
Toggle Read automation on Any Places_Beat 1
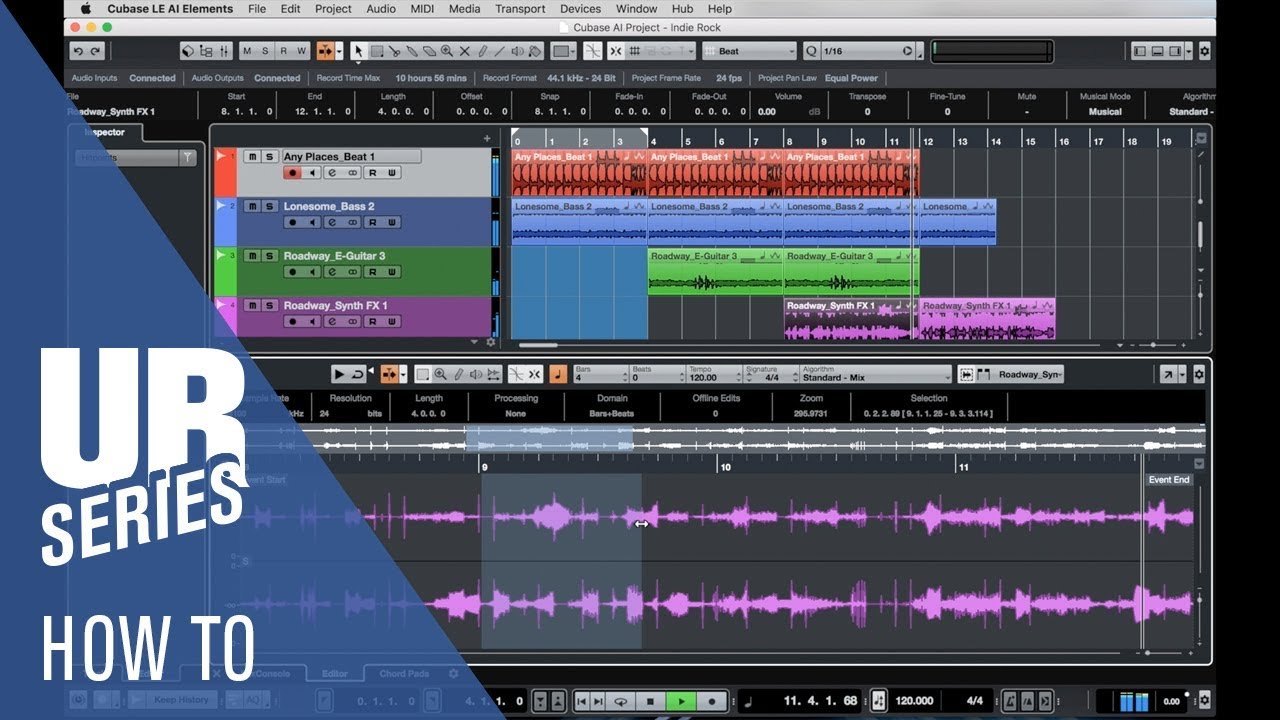(372, 173)
